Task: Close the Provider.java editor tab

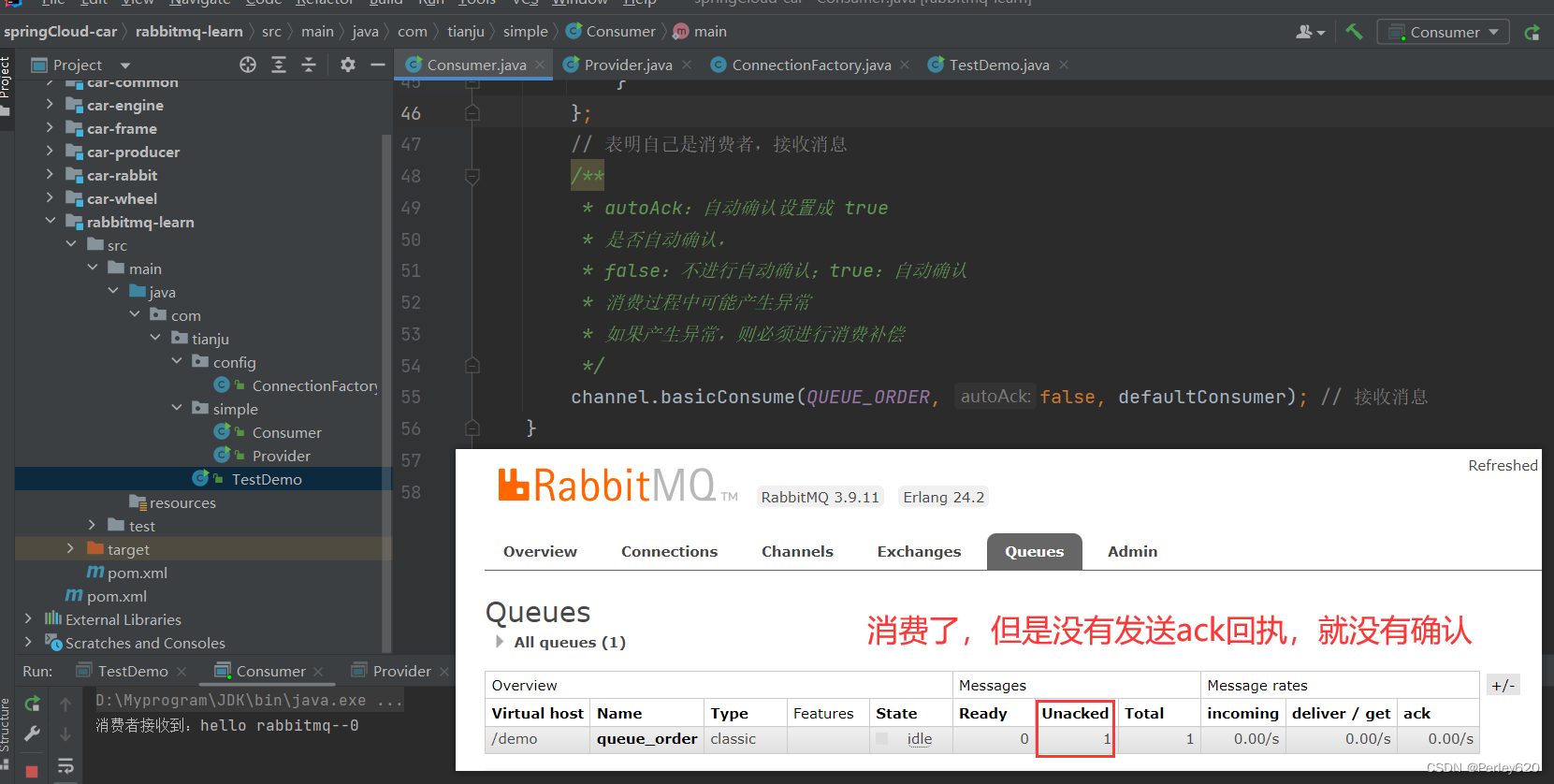Action: point(687,65)
